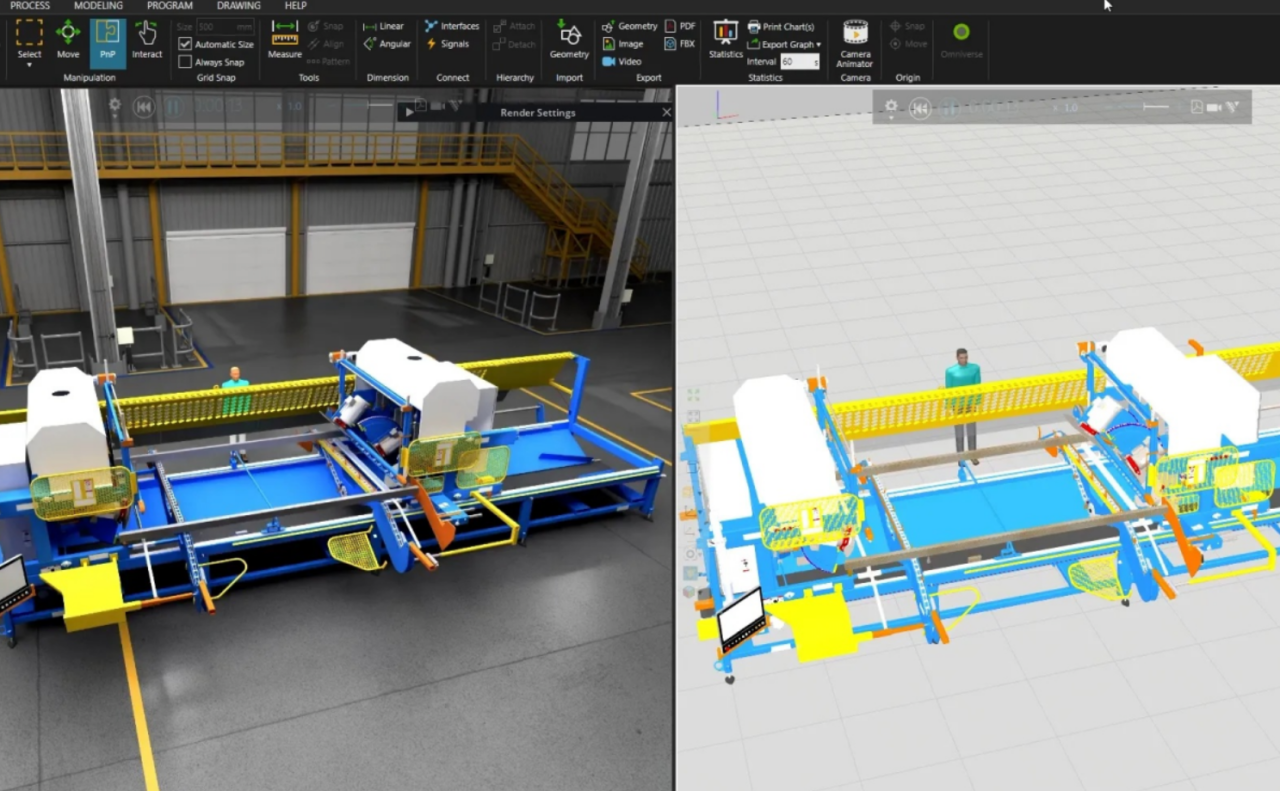1280x791 pixels.
Task: Click the Print Chart(s) button
Action: [781, 27]
